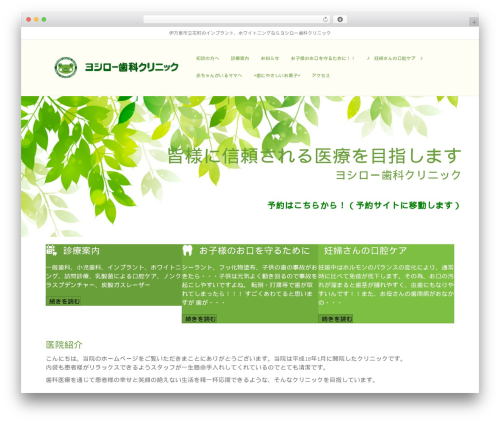Click the お子様のお口を守るために card heading
The image size is (500, 423).
[254, 251]
